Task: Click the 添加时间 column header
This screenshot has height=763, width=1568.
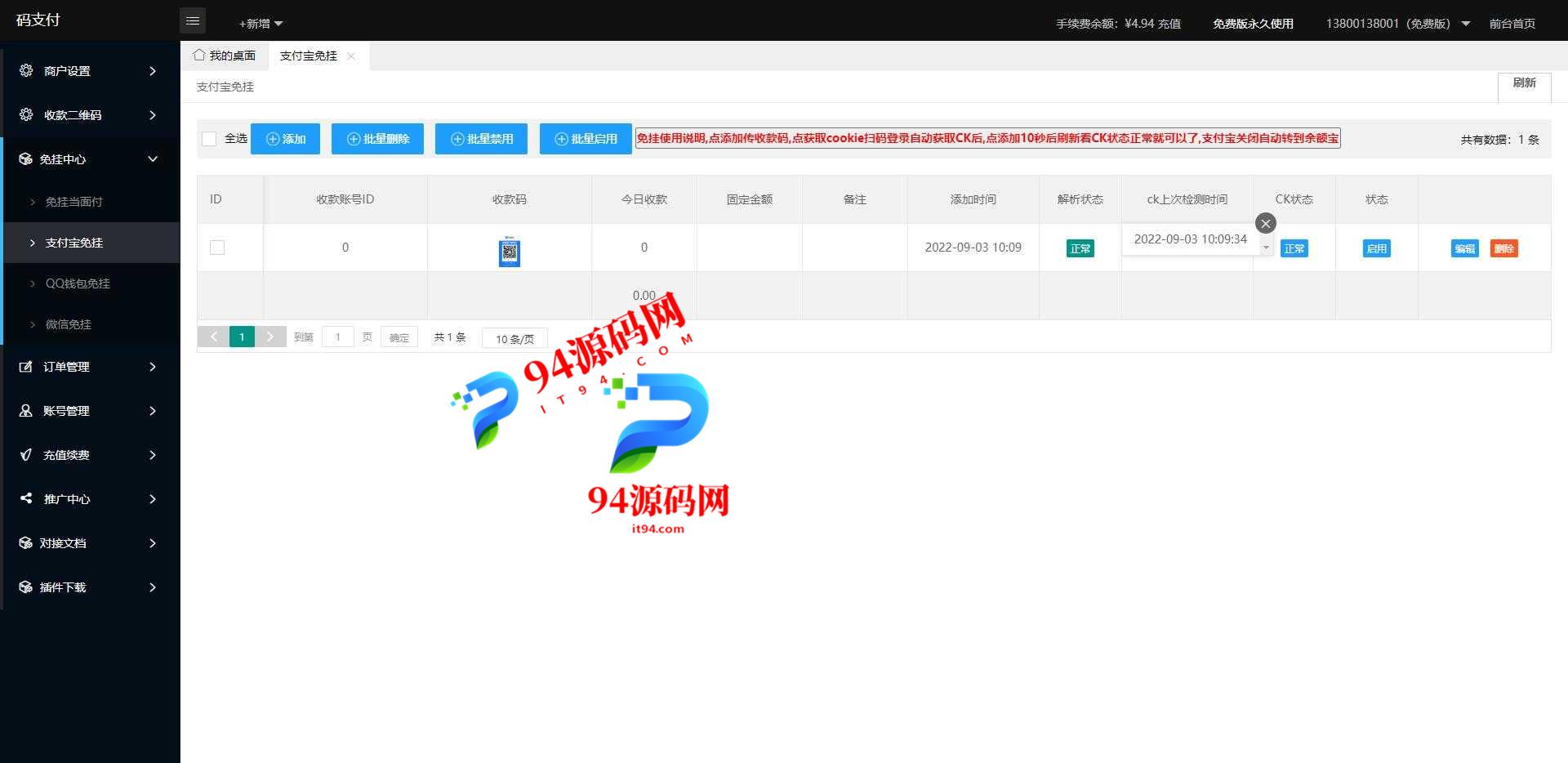Action: (973, 199)
